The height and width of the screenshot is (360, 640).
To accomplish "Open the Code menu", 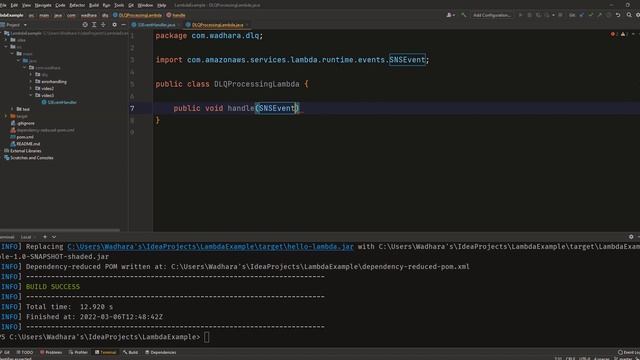I will coord(60,5).
